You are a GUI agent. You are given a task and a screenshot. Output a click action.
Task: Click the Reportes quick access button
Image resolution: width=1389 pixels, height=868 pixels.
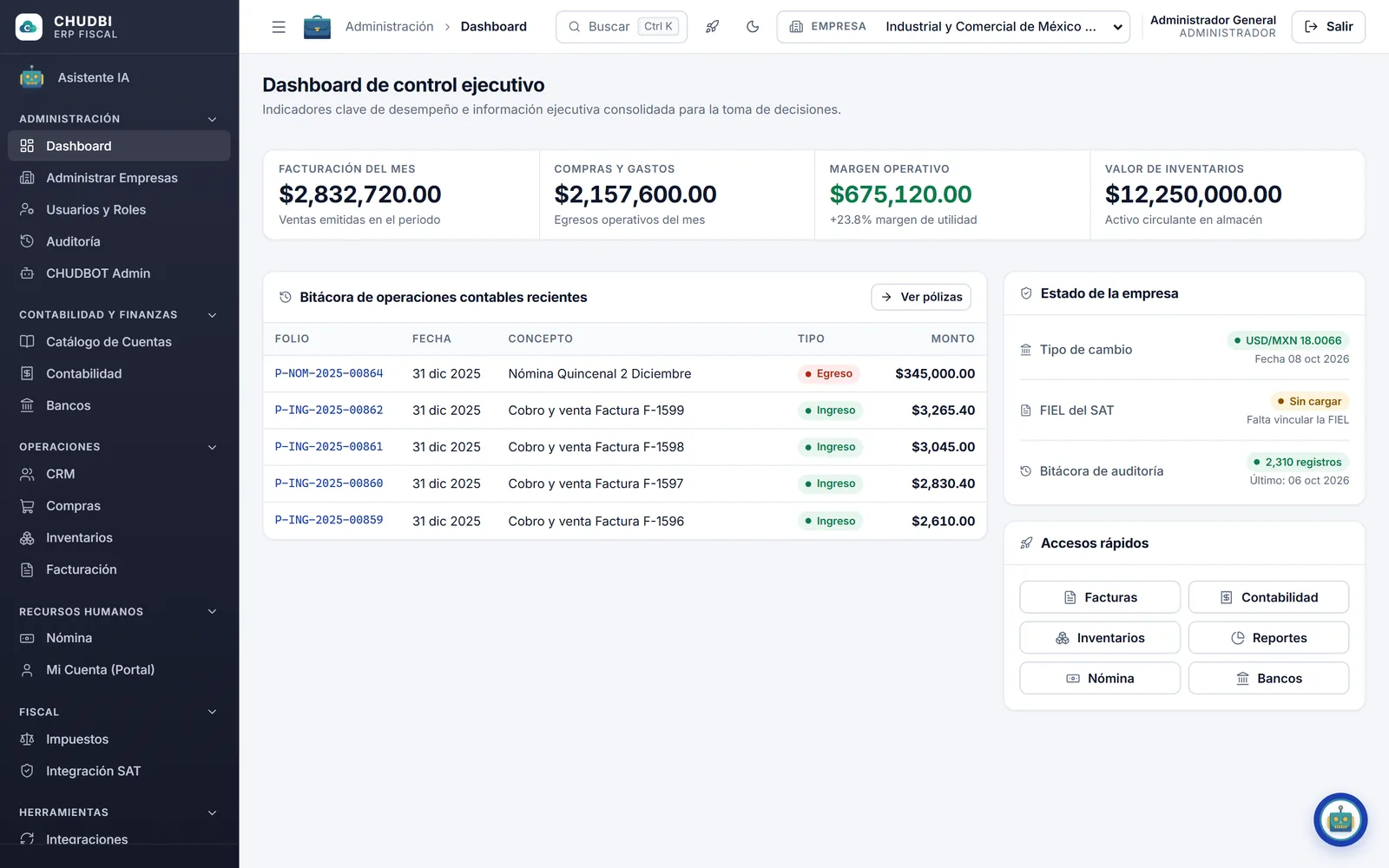(1268, 638)
